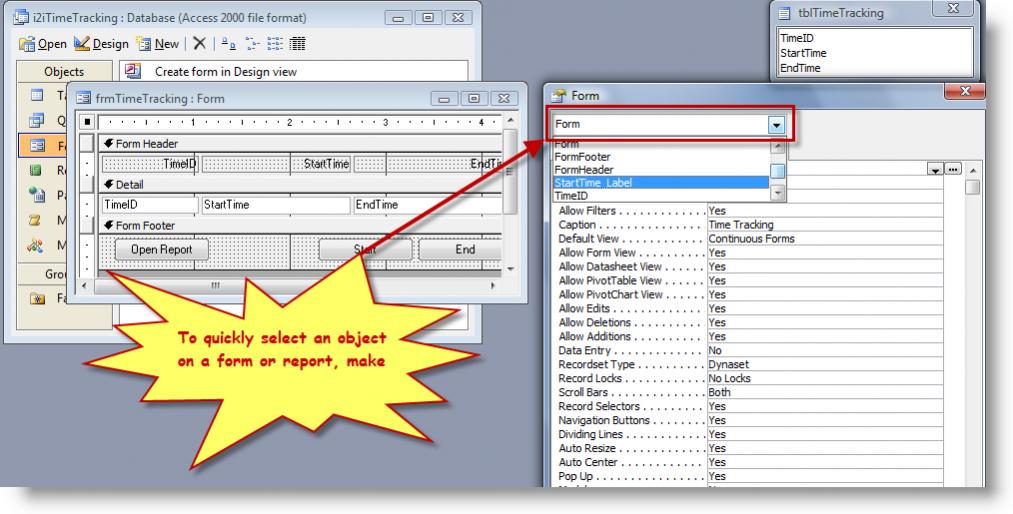Click New in the database window toolbar
The height and width of the screenshot is (514, 1013).
coord(158,44)
